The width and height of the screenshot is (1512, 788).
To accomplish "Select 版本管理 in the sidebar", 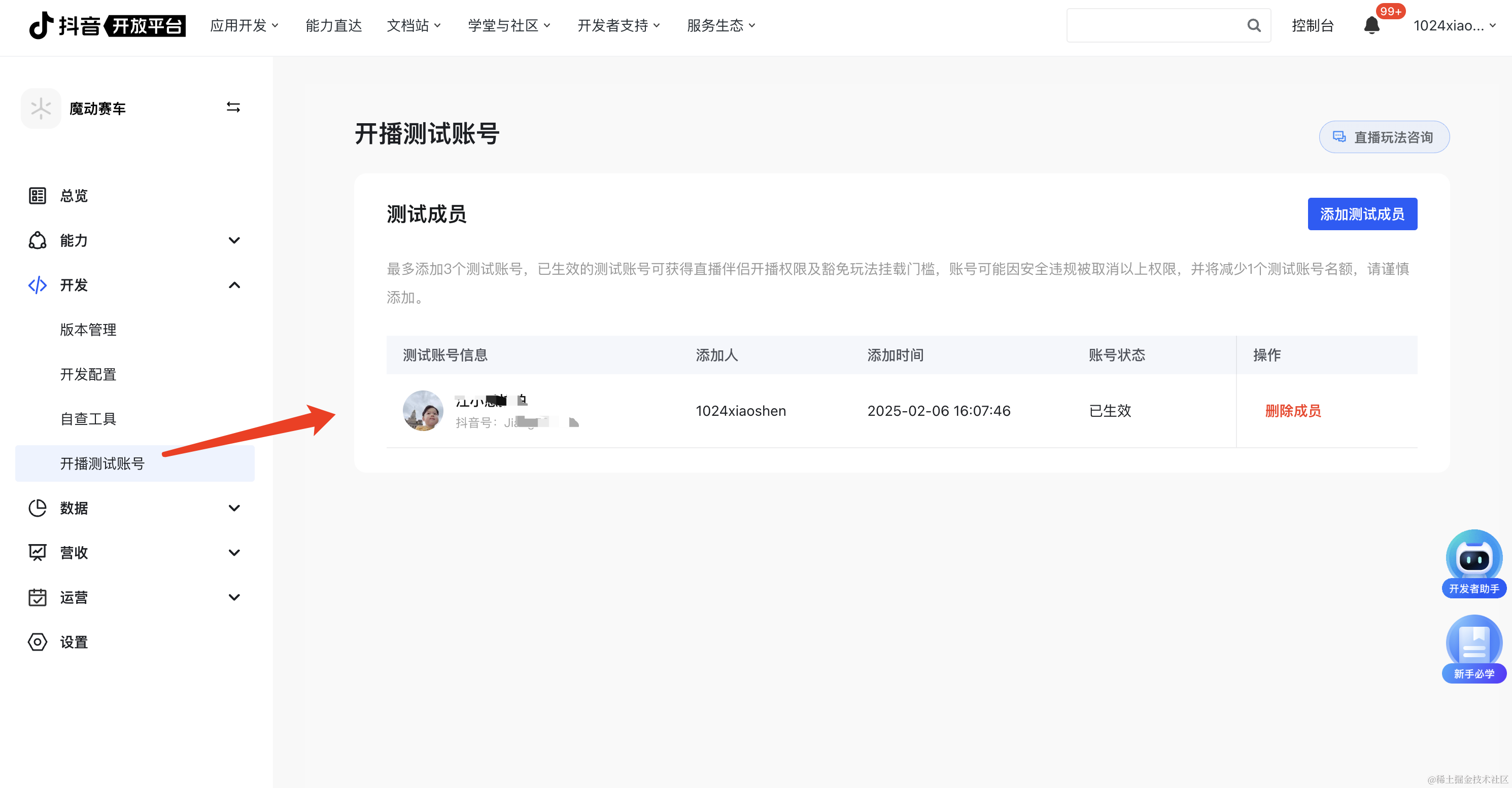I will (88, 330).
